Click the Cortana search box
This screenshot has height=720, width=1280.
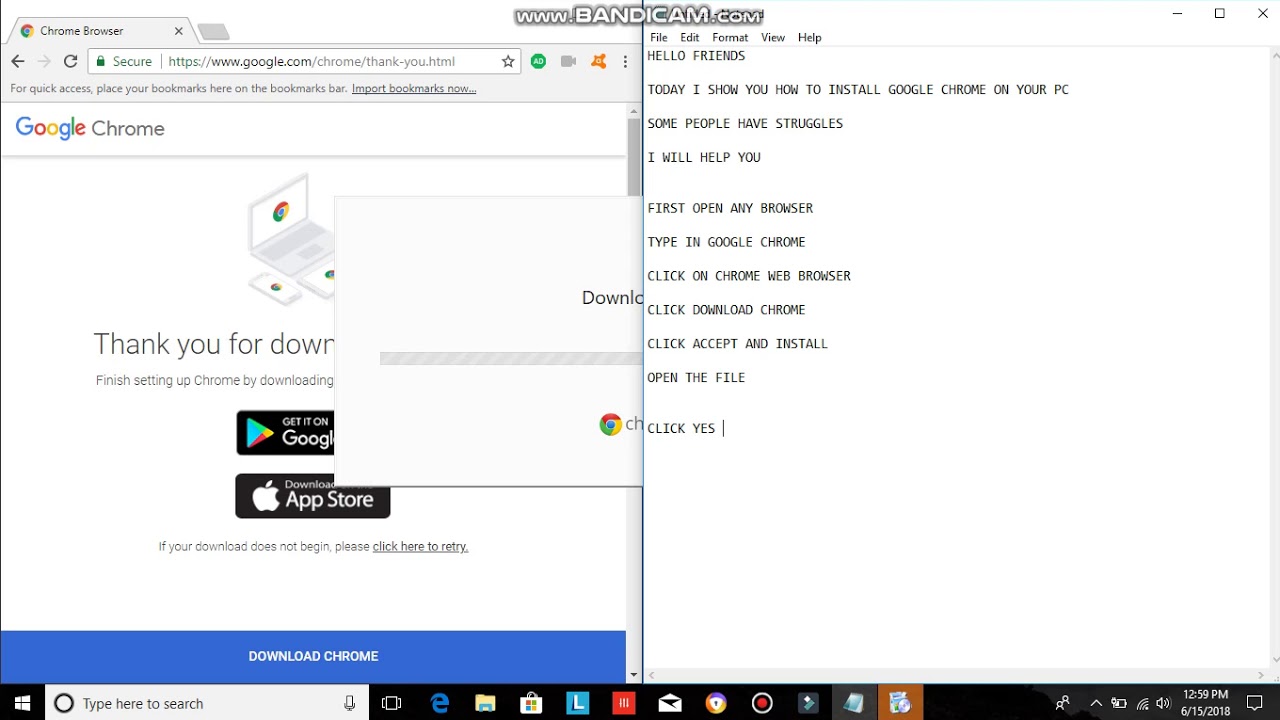pyautogui.click(x=207, y=703)
